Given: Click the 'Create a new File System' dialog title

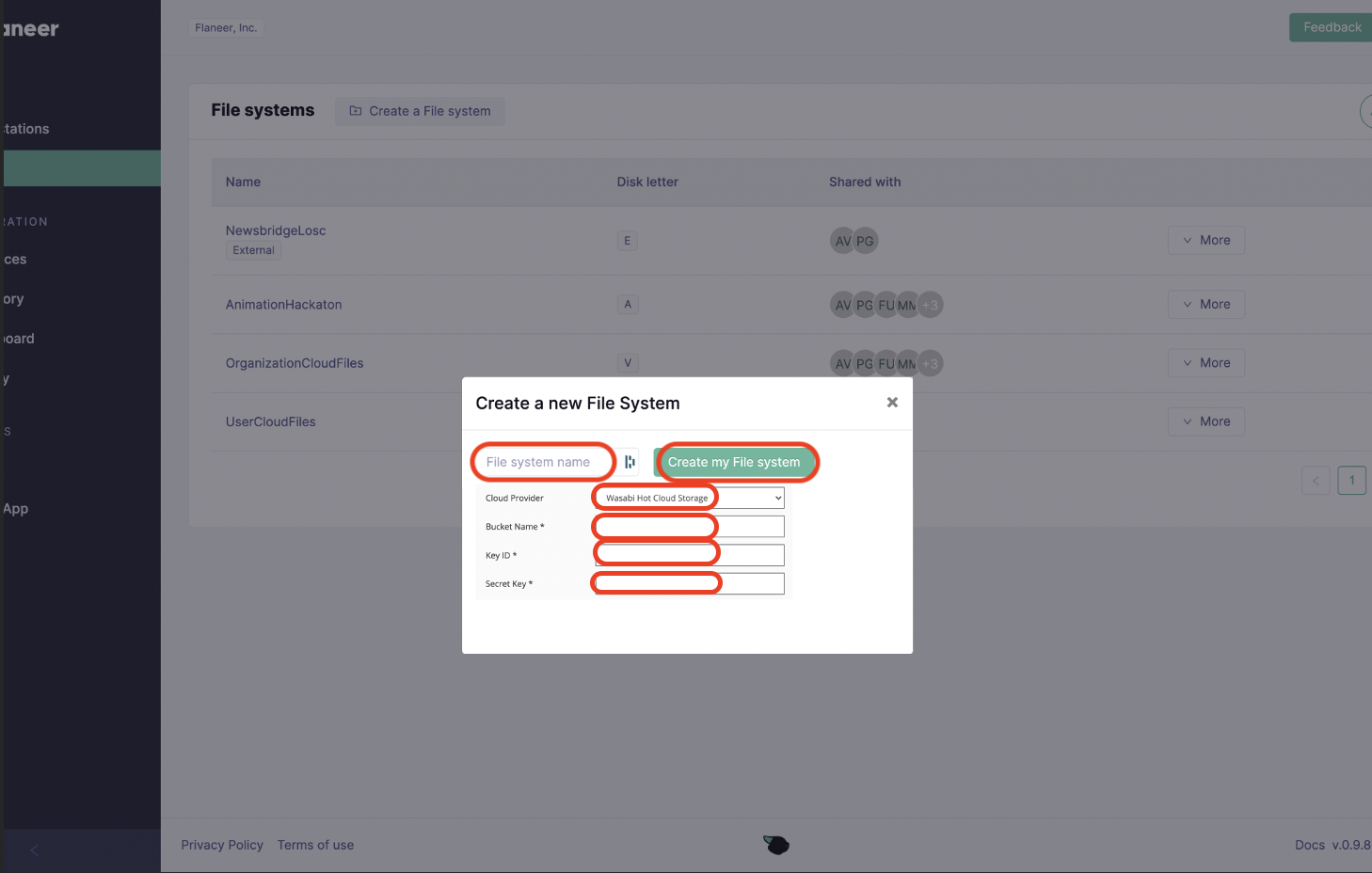Looking at the screenshot, I should 578,403.
